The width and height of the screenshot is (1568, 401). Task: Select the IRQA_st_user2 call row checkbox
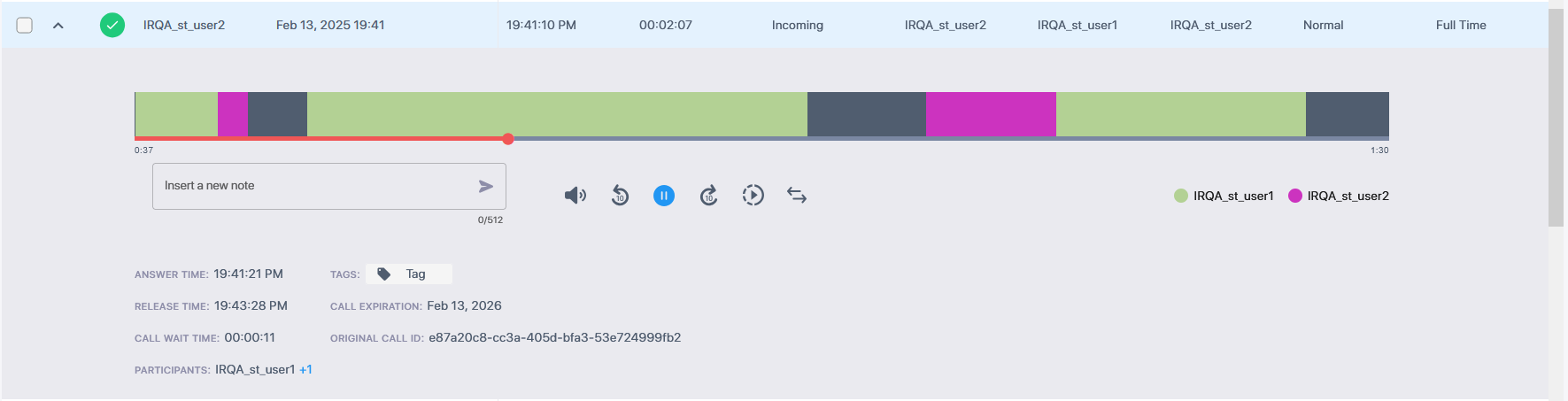(x=25, y=25)
